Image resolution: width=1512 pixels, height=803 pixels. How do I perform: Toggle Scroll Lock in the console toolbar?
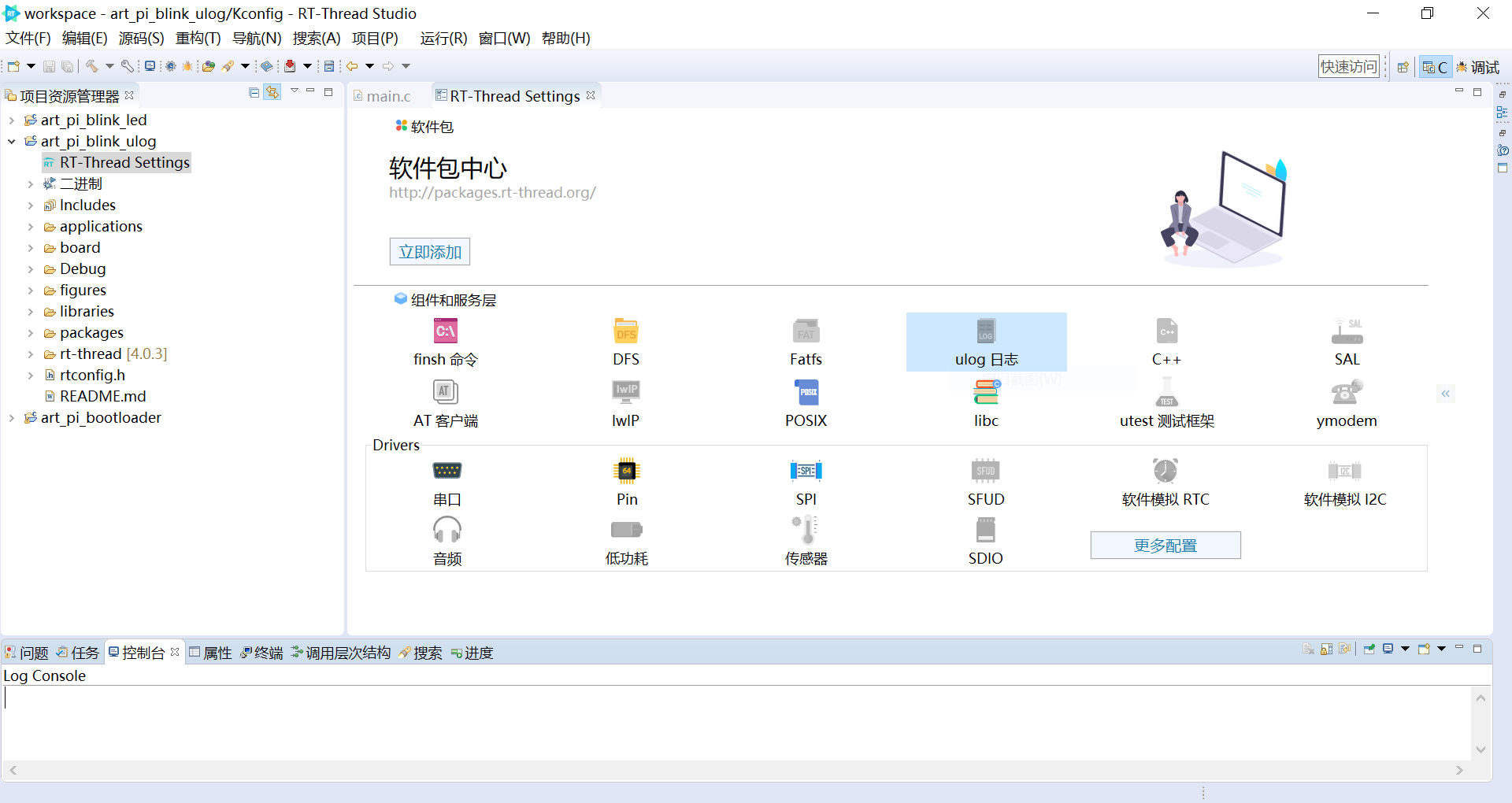point(1327,649)
